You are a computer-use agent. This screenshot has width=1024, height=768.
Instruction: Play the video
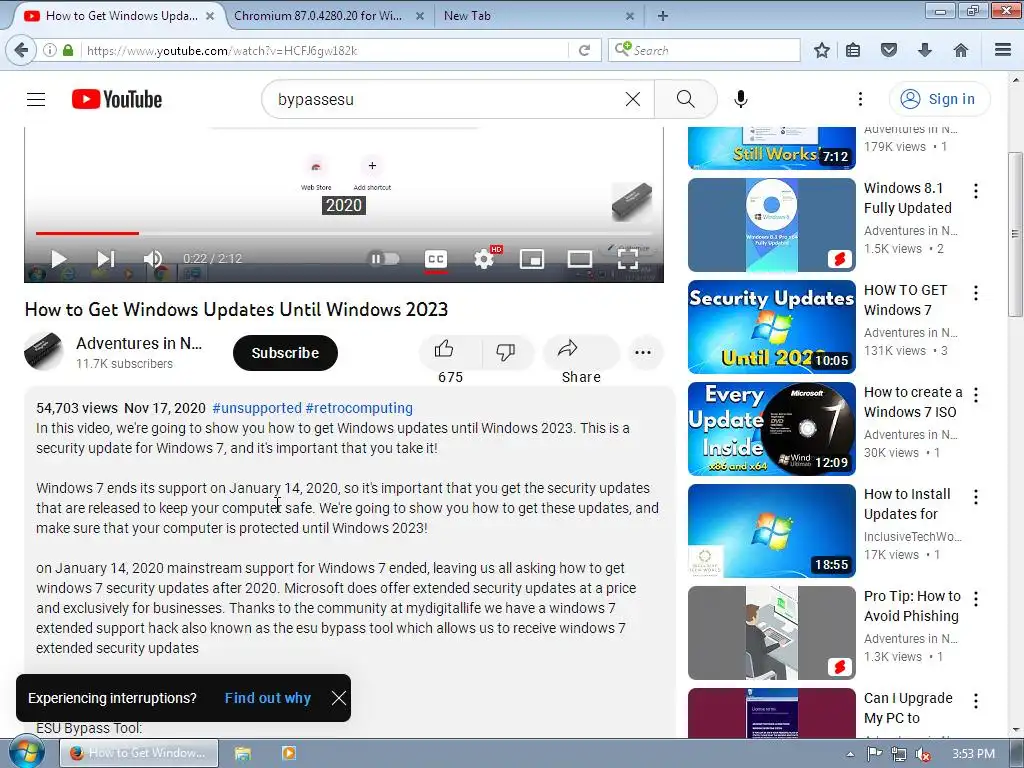click(x=58, y=259)
